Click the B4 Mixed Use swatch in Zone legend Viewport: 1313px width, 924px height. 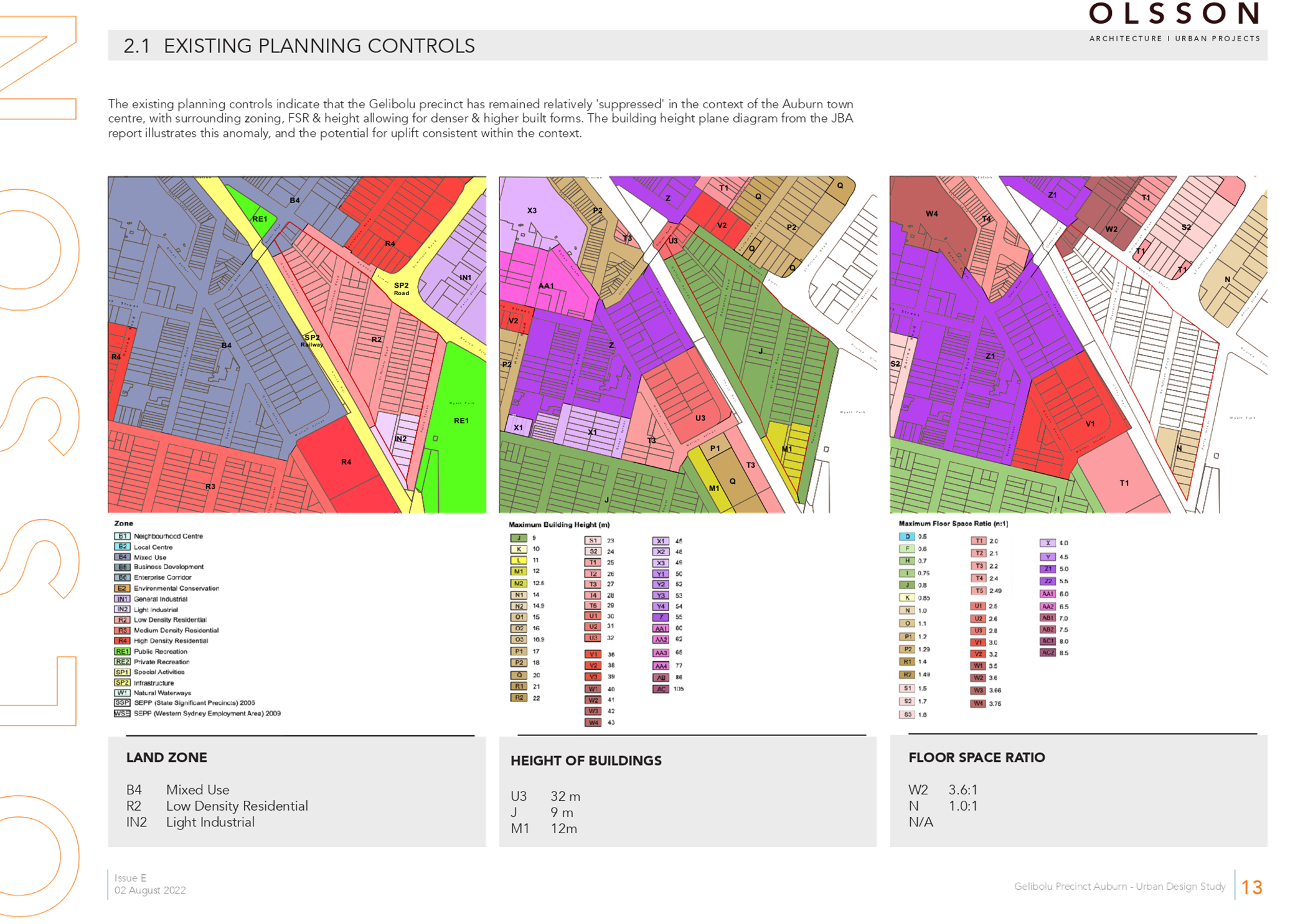pos(123,557)
